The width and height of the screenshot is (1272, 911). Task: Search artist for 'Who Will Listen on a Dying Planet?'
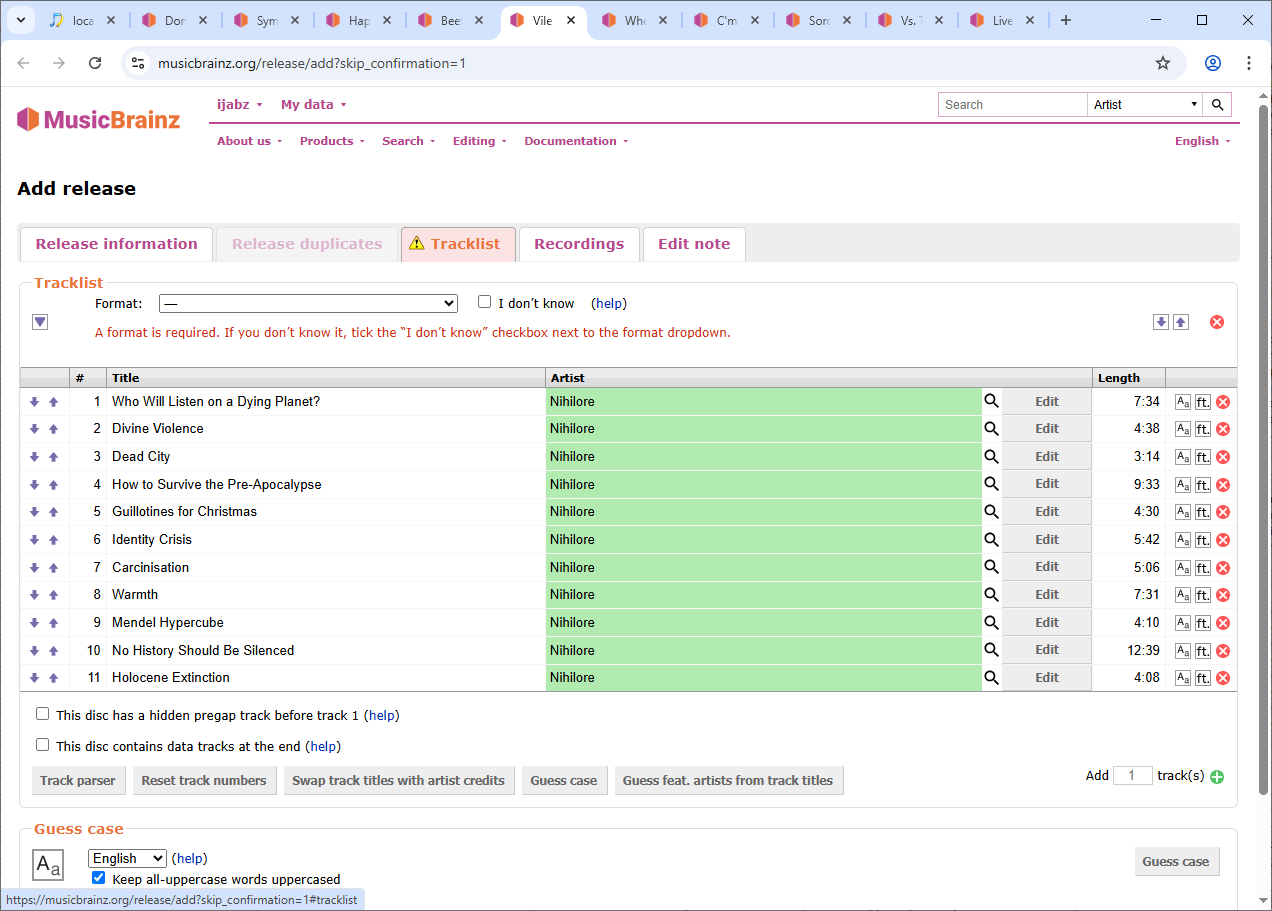pos(991,401)
